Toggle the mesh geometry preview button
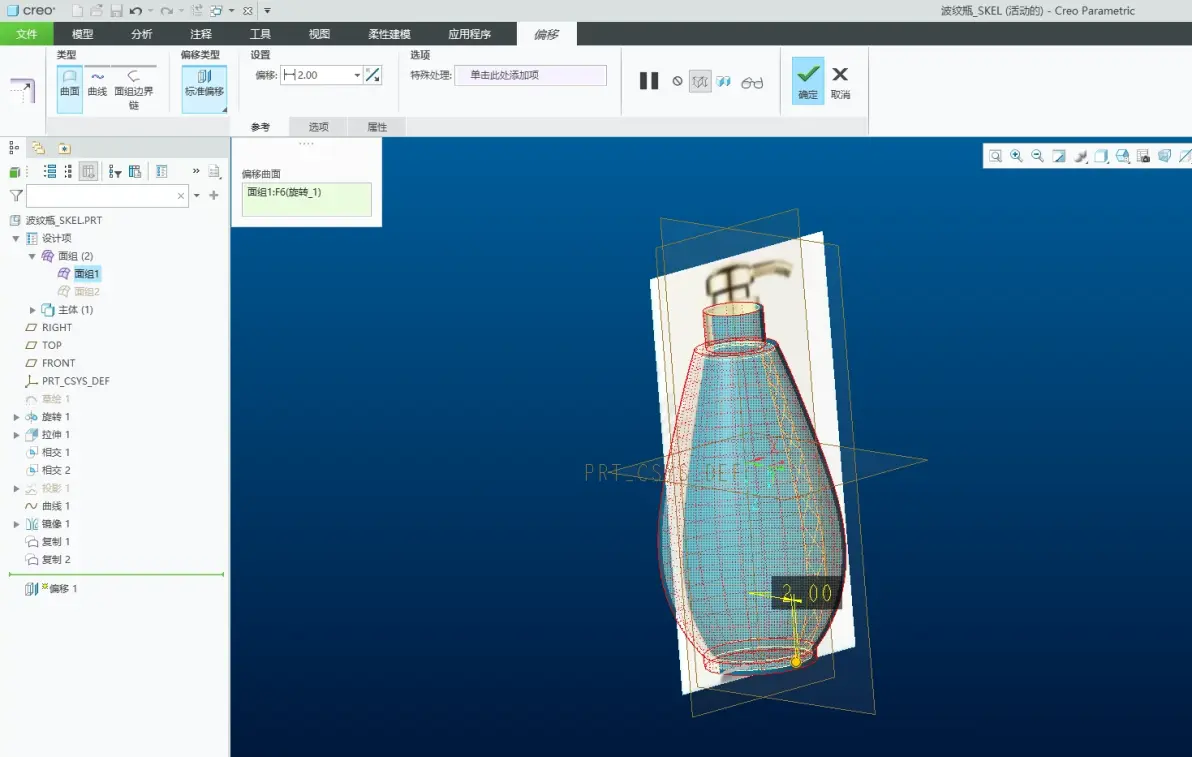1192x757 pixels. point(700,81)
